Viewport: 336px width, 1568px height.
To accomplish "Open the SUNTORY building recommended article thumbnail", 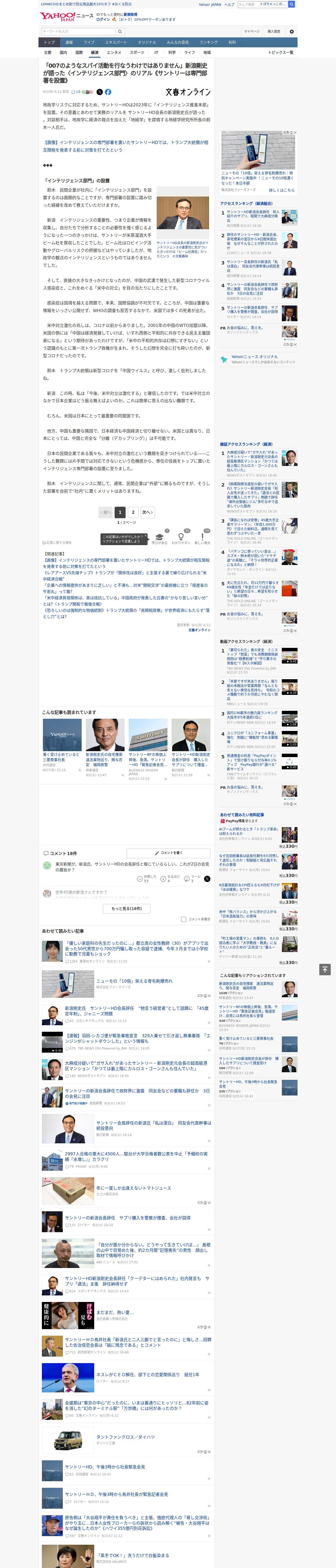I will click(148, 735).
